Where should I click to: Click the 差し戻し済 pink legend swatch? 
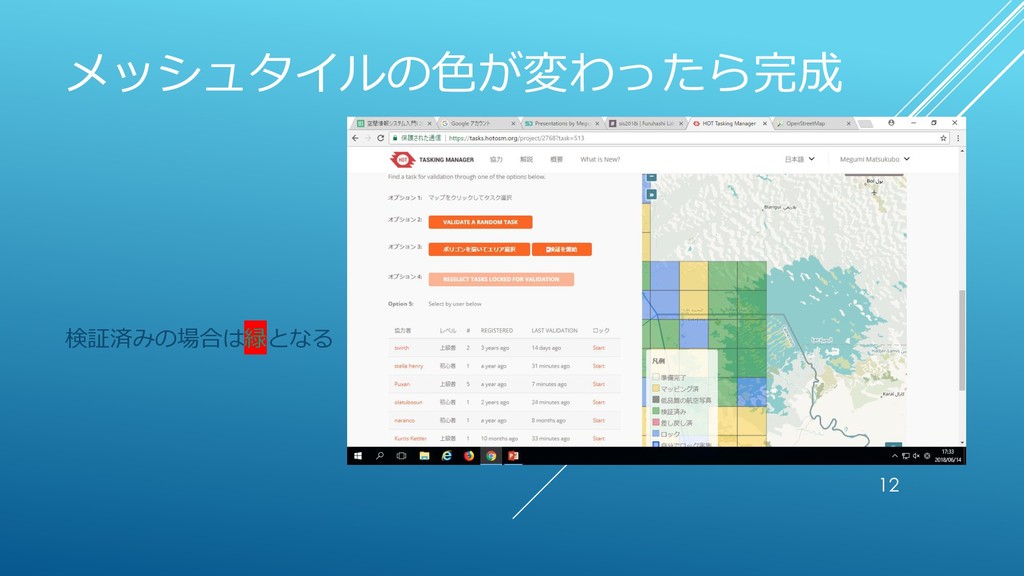tap(656, 423)
